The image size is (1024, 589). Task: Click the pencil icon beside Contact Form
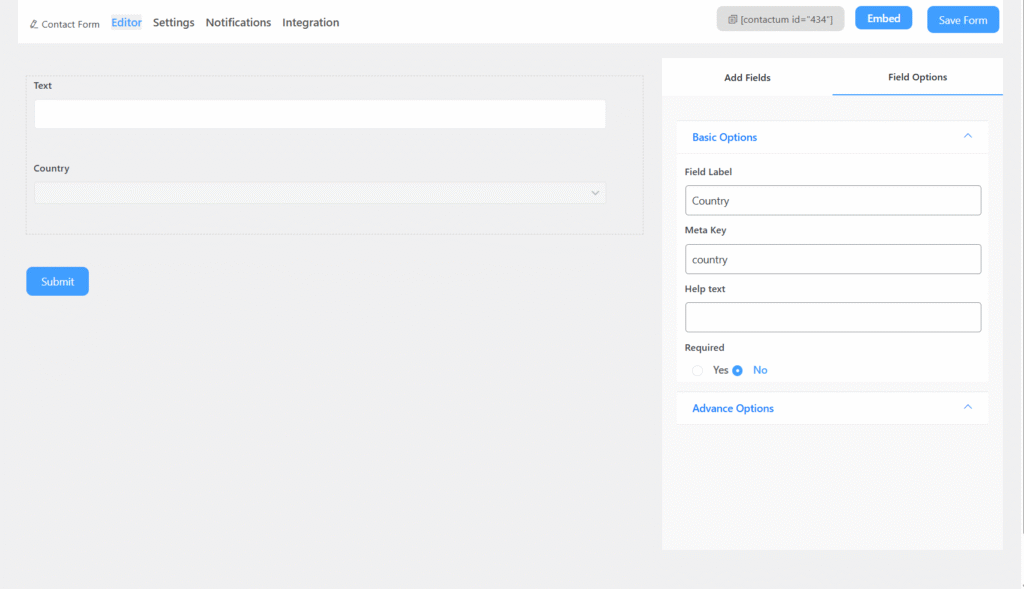[x=34, y=24]
